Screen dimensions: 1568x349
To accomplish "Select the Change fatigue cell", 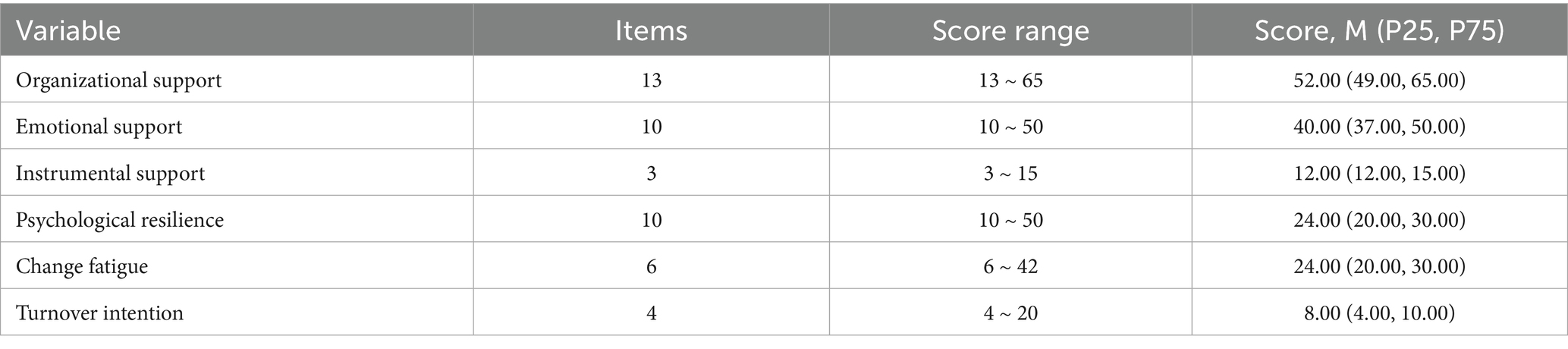I will tap(82, 267).
